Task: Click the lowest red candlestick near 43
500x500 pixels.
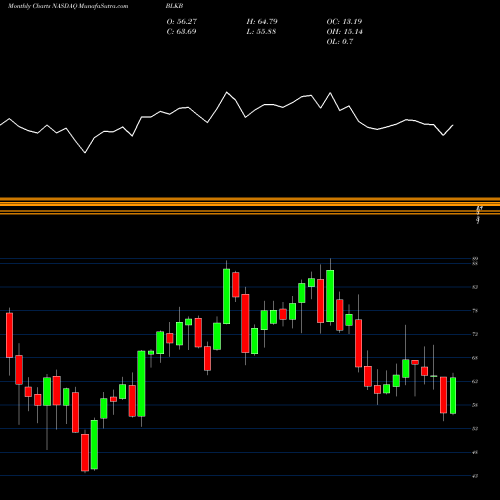Action: coord(85,452)
